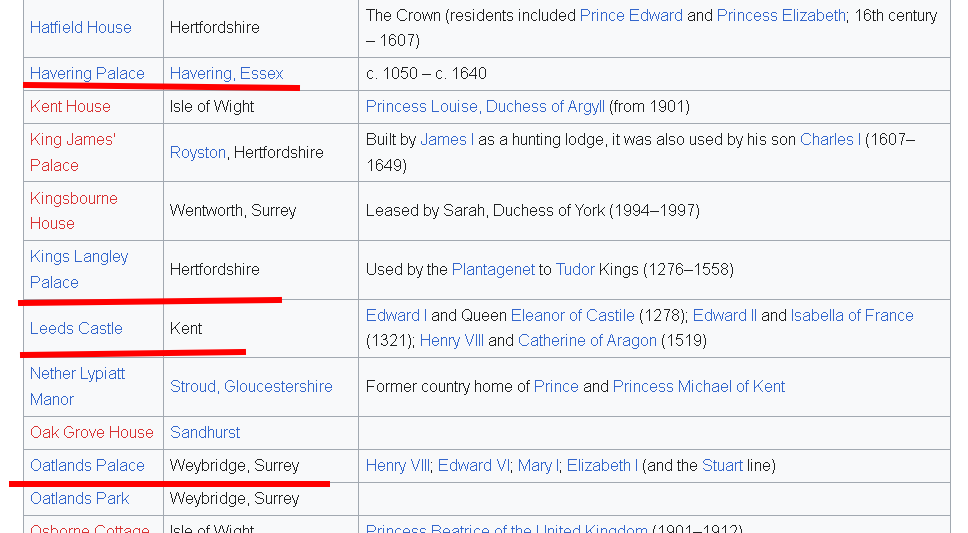
Task: Open the Havering Palace article link
Action: 87,73
